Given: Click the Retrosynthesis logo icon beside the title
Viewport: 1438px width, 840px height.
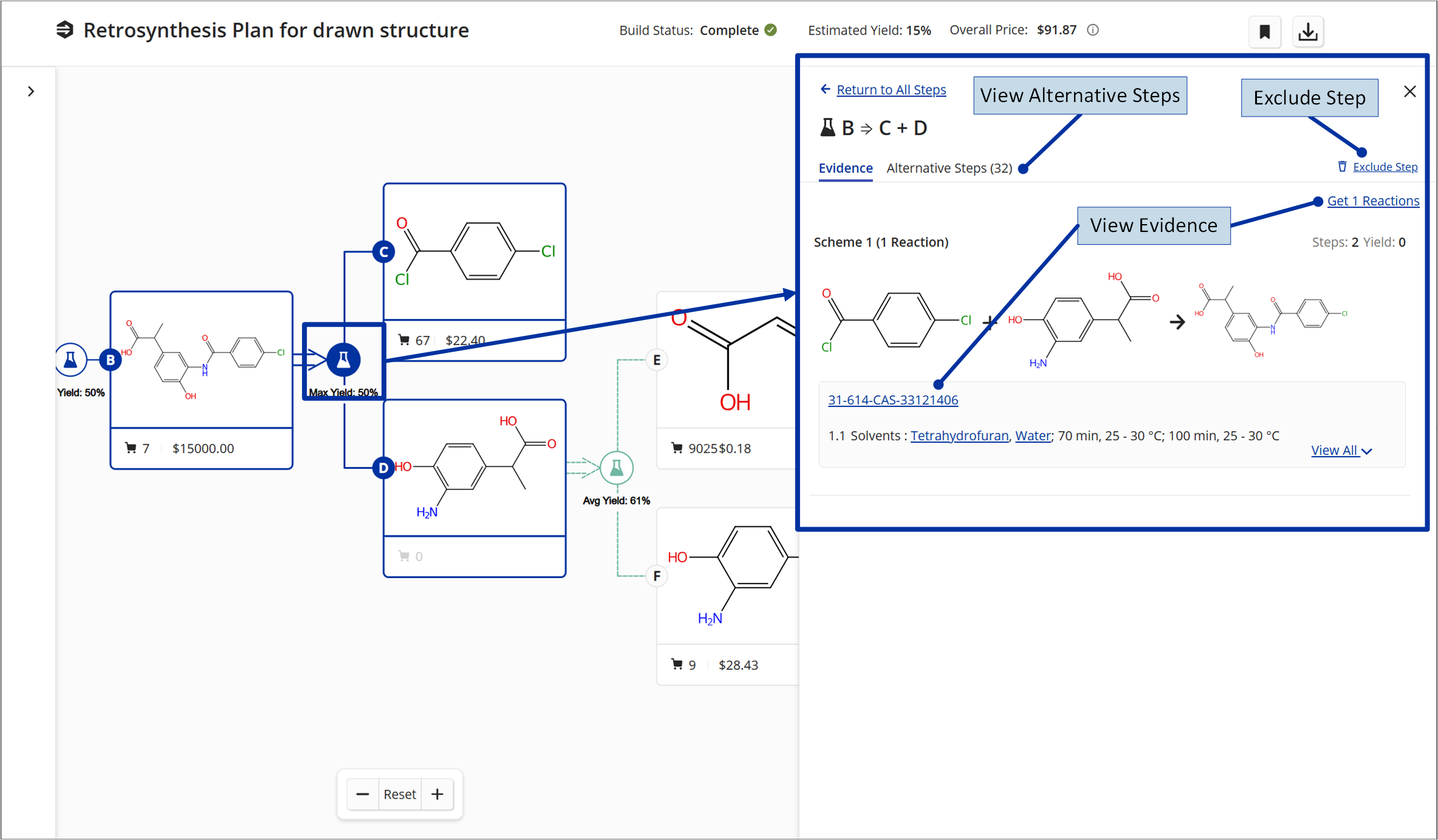Looking at the screenshot, I should (64, 30).
